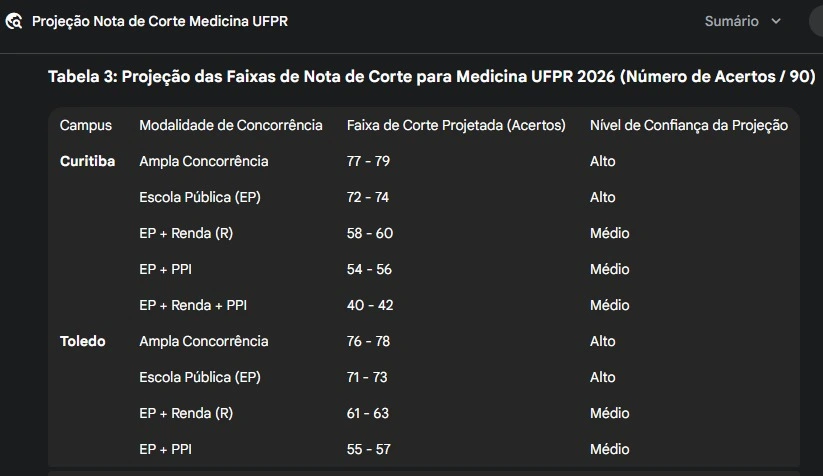The image size is (823, 476).
Task: Click the document title 'Projeção Nota de Corte Medicina UFPR'
Action: (160, 21)
